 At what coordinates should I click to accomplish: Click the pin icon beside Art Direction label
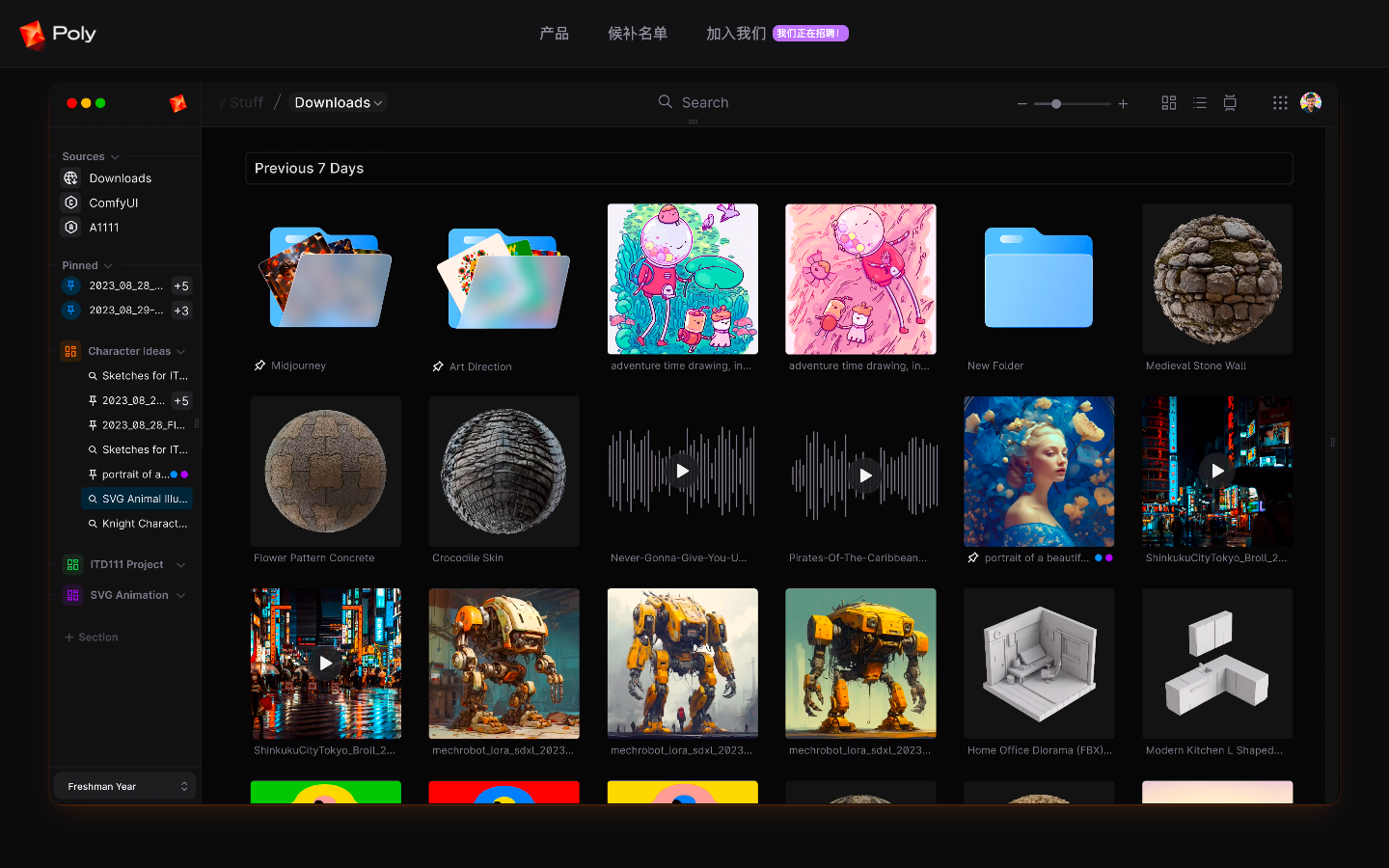438,366
